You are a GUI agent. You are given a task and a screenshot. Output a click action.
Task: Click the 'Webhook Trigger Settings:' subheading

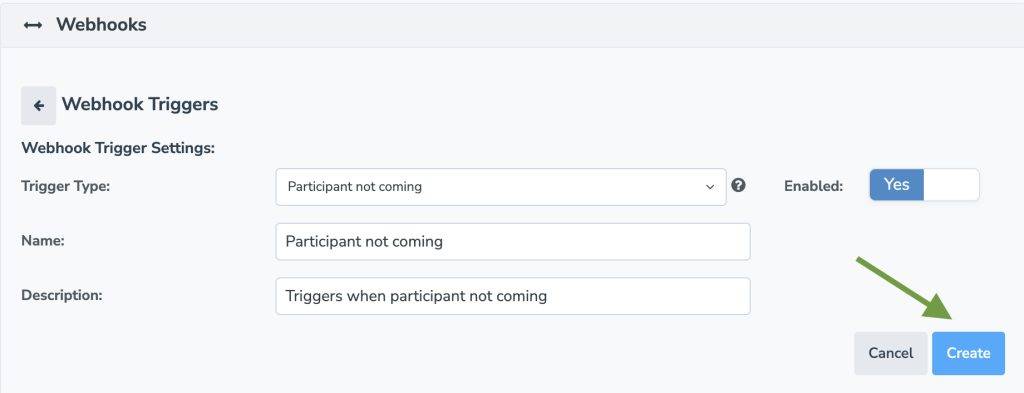(118, 148)
